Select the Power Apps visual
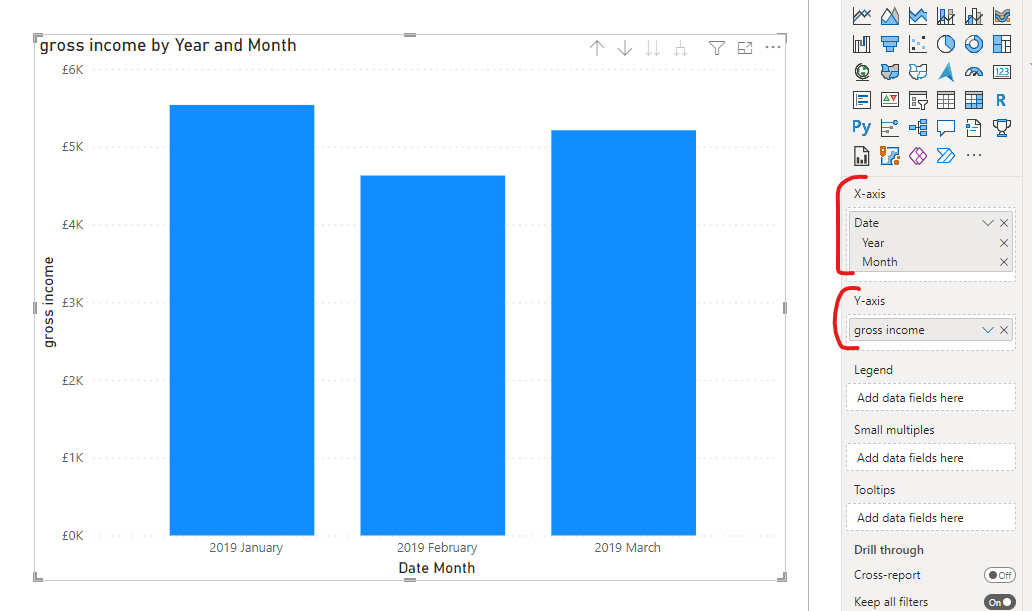 click(917, 156)
